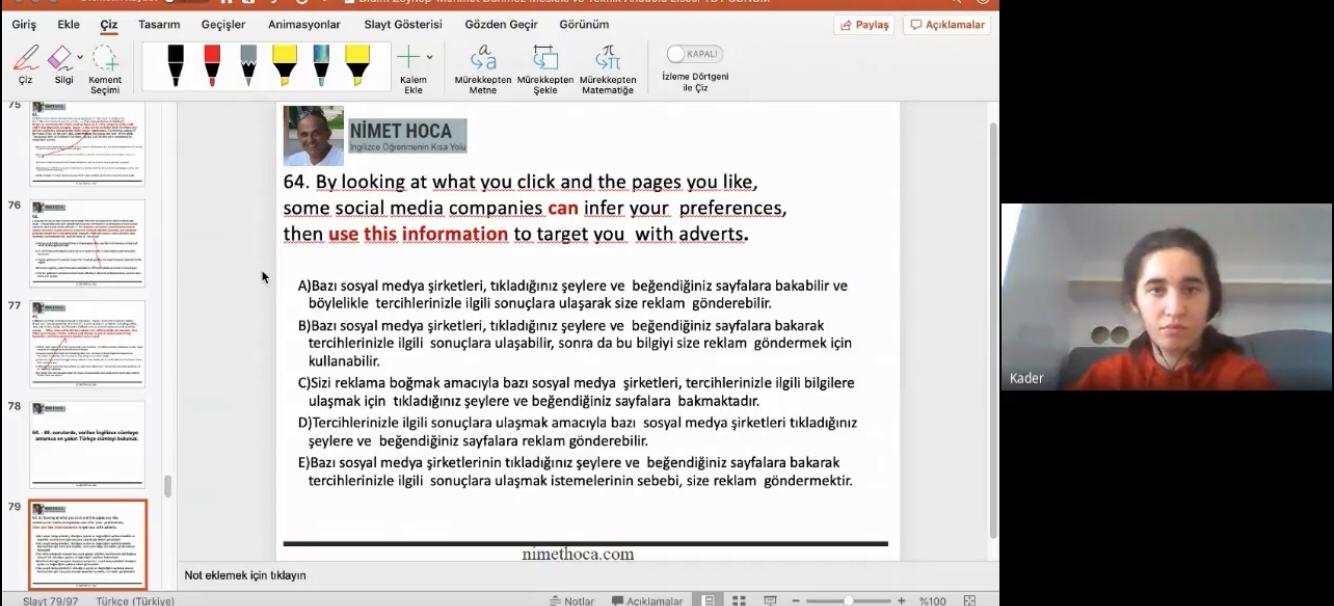Toggle Notlar pane in status bar

[x=572, y=600]
